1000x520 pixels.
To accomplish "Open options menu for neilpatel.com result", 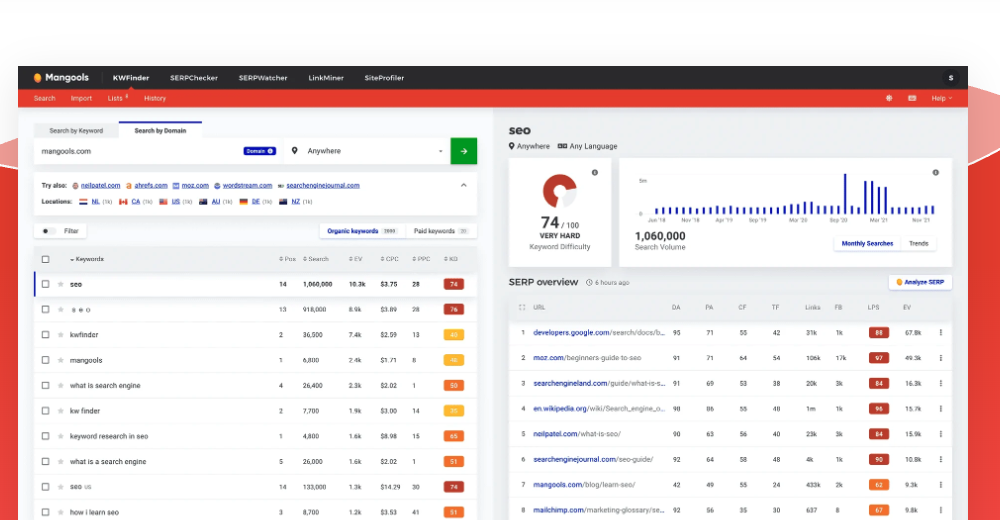I will tap(941, 434).
